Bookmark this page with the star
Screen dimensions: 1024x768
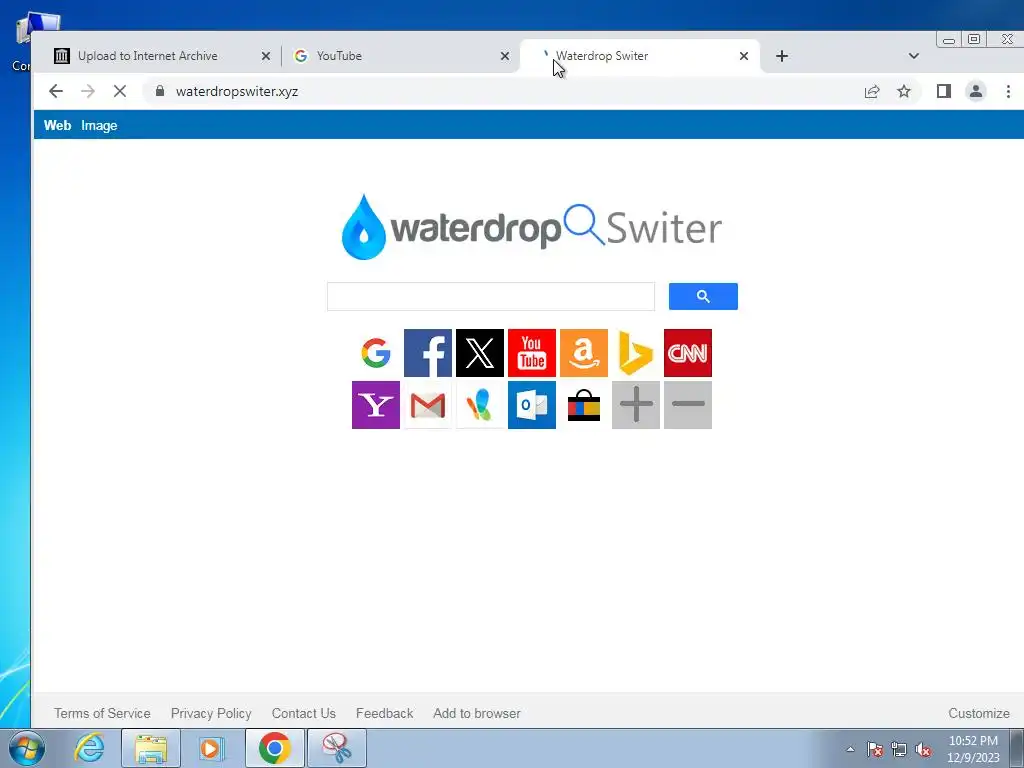point(904,91)
